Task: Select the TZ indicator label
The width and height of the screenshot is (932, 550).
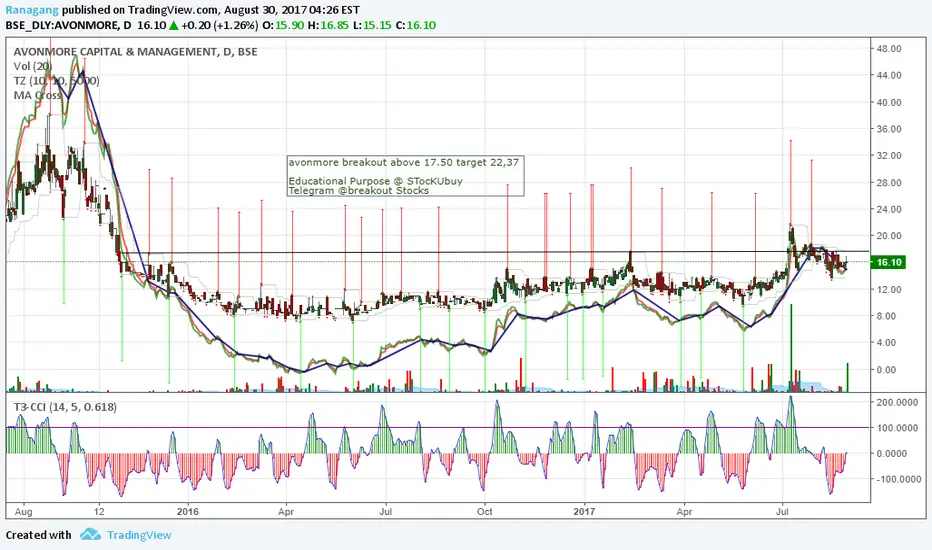Action: 56,81
